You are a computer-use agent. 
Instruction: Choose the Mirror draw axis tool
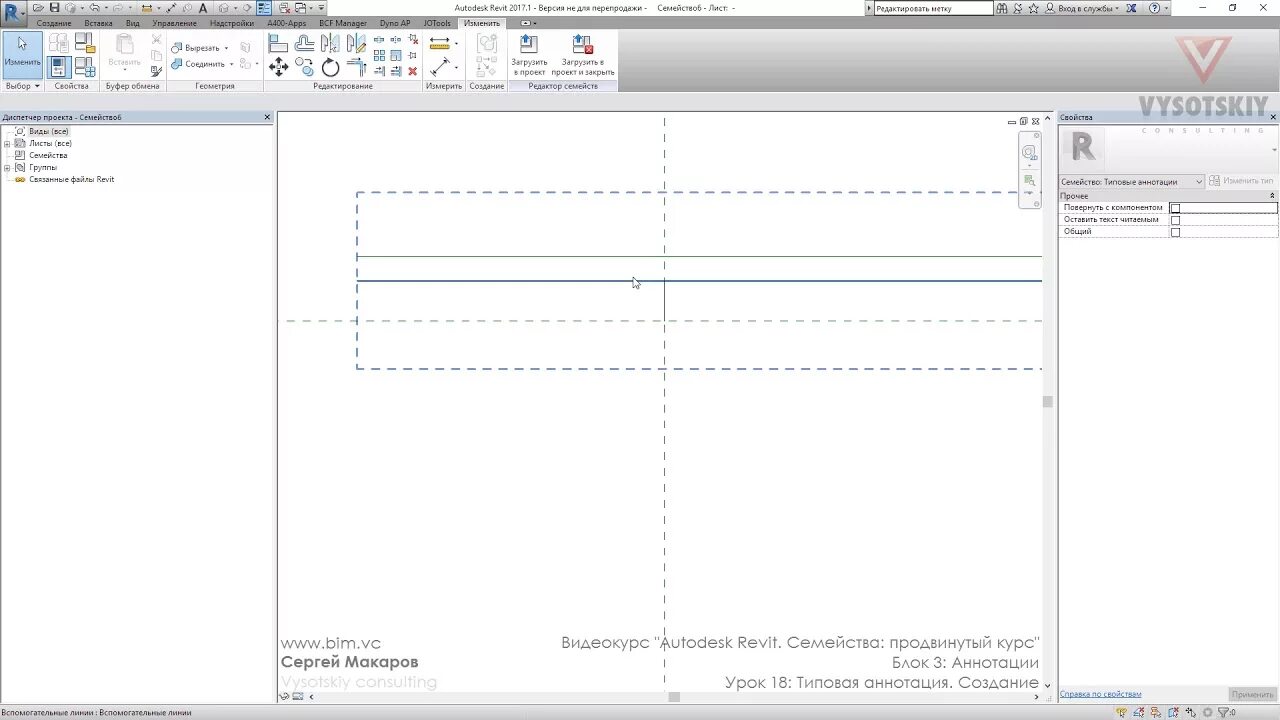(x=356, y=44)
